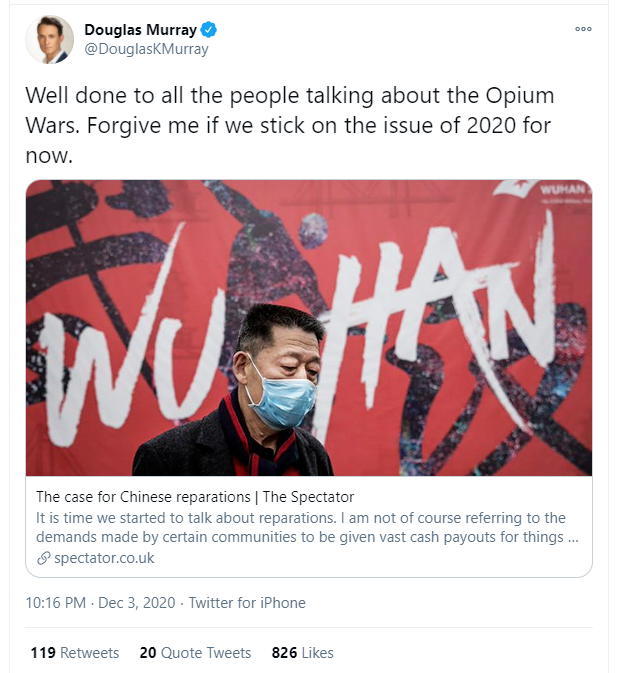View the 119 Retweets list
This screenshot has width=618, height=673.
74,653
